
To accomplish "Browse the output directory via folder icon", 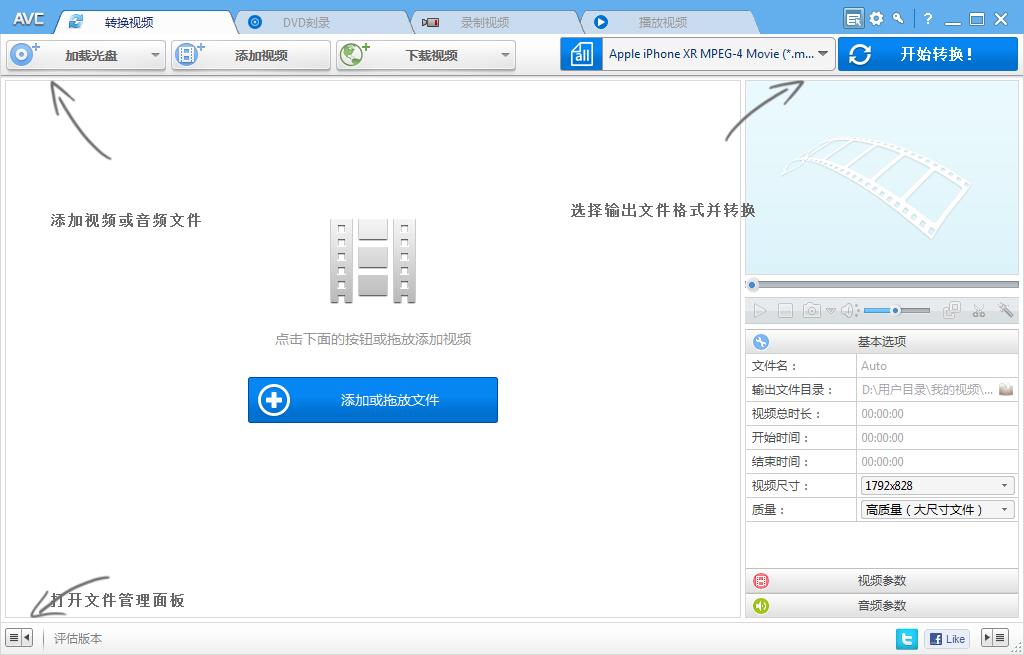I will click(1006, 389).
